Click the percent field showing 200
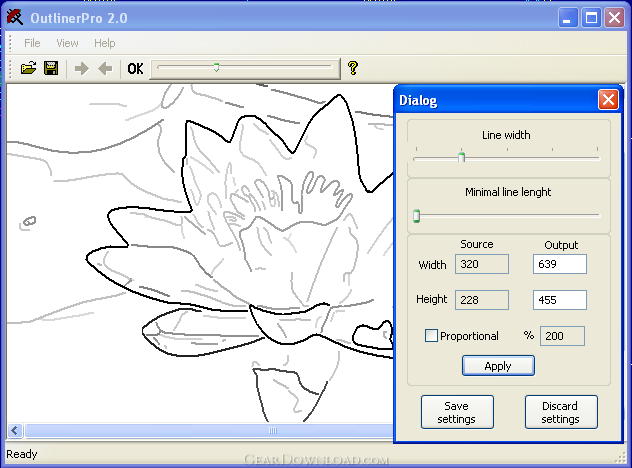 click(562, 336)
